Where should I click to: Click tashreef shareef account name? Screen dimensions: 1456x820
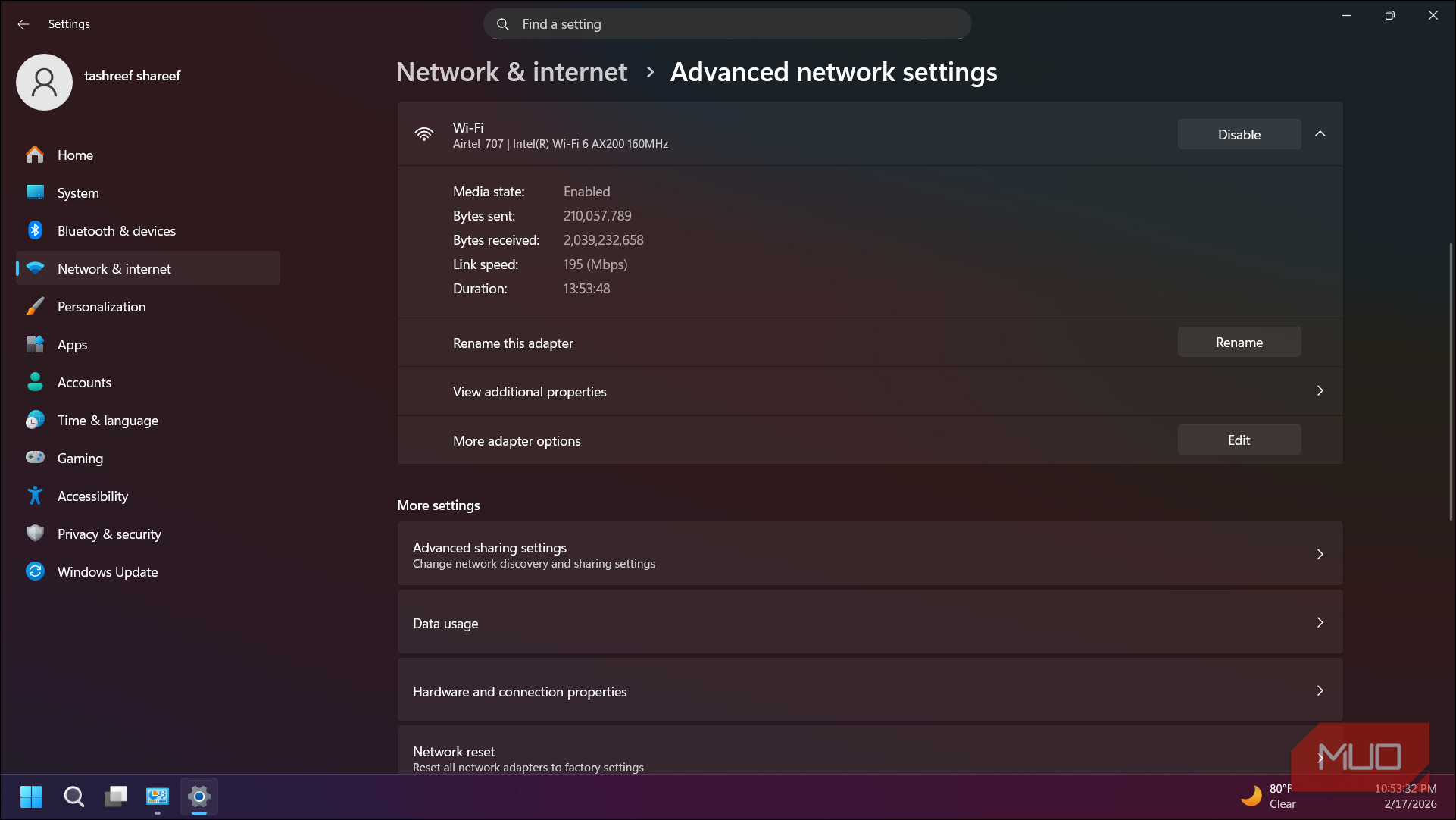pyautogui.click(x=132, y=76)
